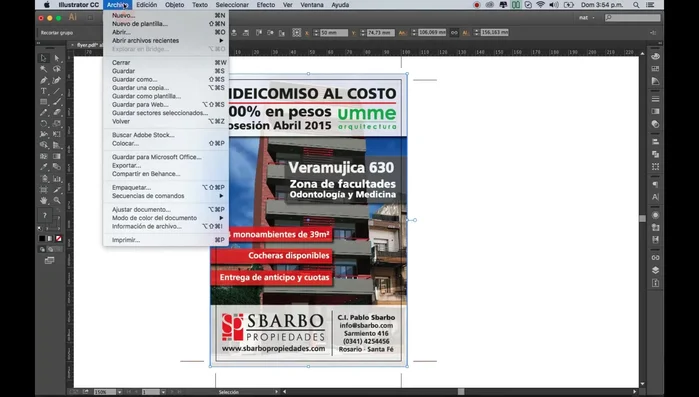This screenshot has width=699, height=397.
Task: Click the Wi-Fi icon in menu bar
Action: [x=540, y=5]
